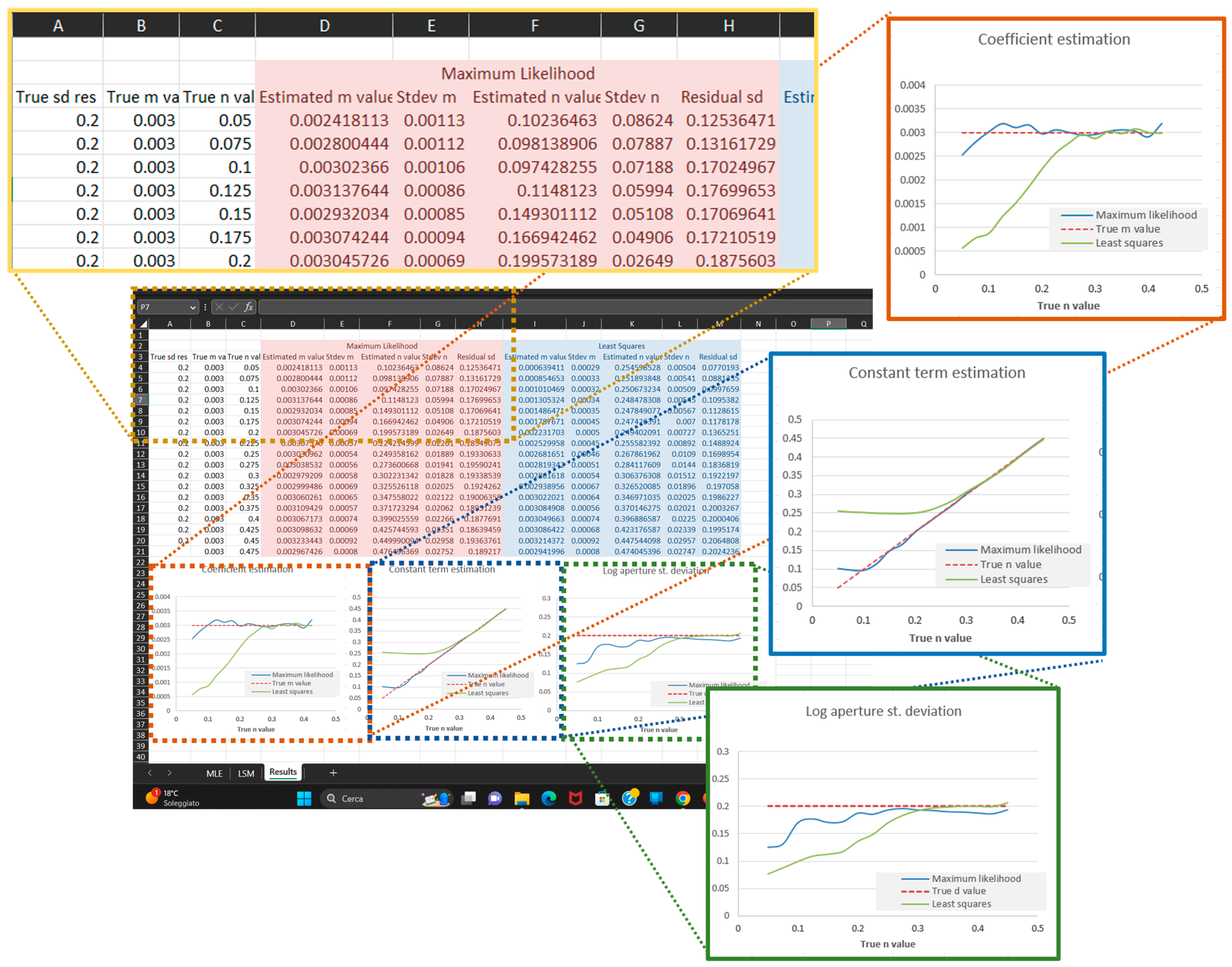Open Windows Start menu icon
Viewport: 1232px width, 967px height.
(x=304, y=798)
